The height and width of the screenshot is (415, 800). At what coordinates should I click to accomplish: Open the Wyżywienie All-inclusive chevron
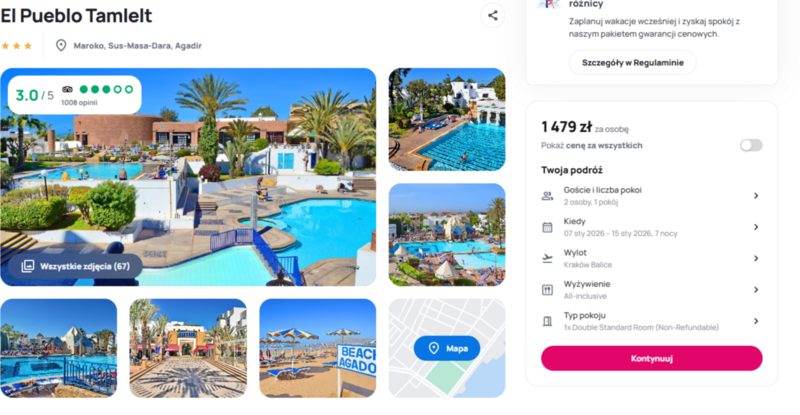pyautogui.click(x=756, y=290)
